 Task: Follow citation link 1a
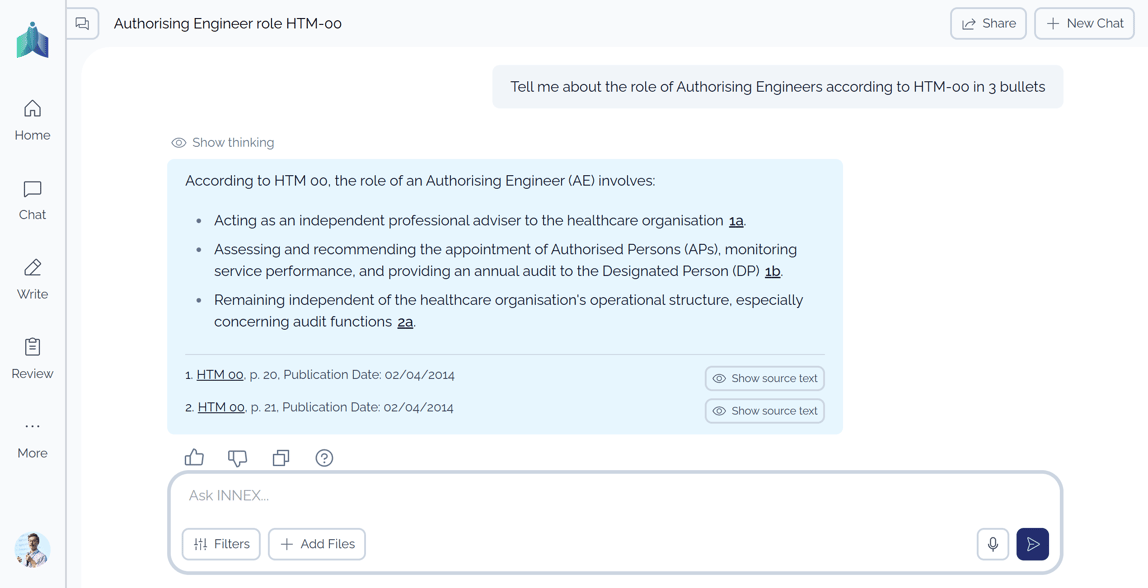(736, 221)
